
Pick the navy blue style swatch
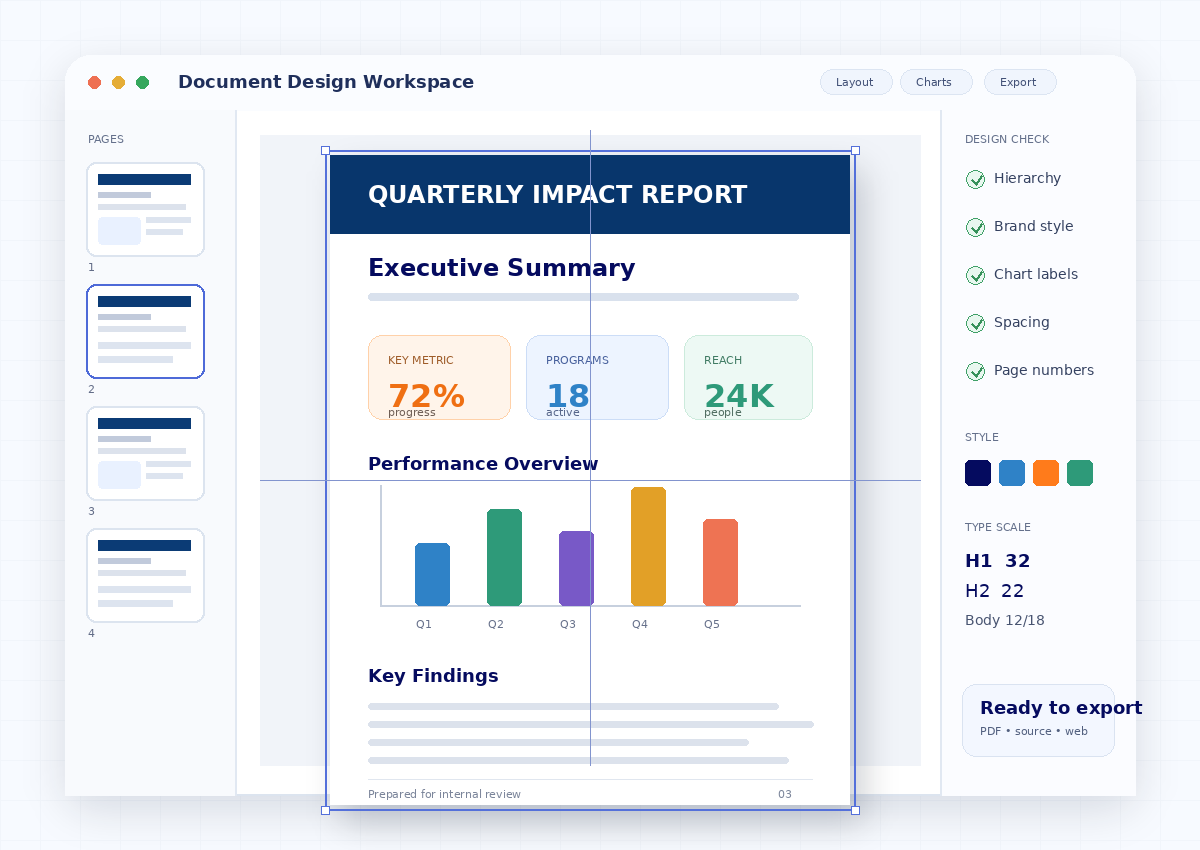[x=978, y=473]
